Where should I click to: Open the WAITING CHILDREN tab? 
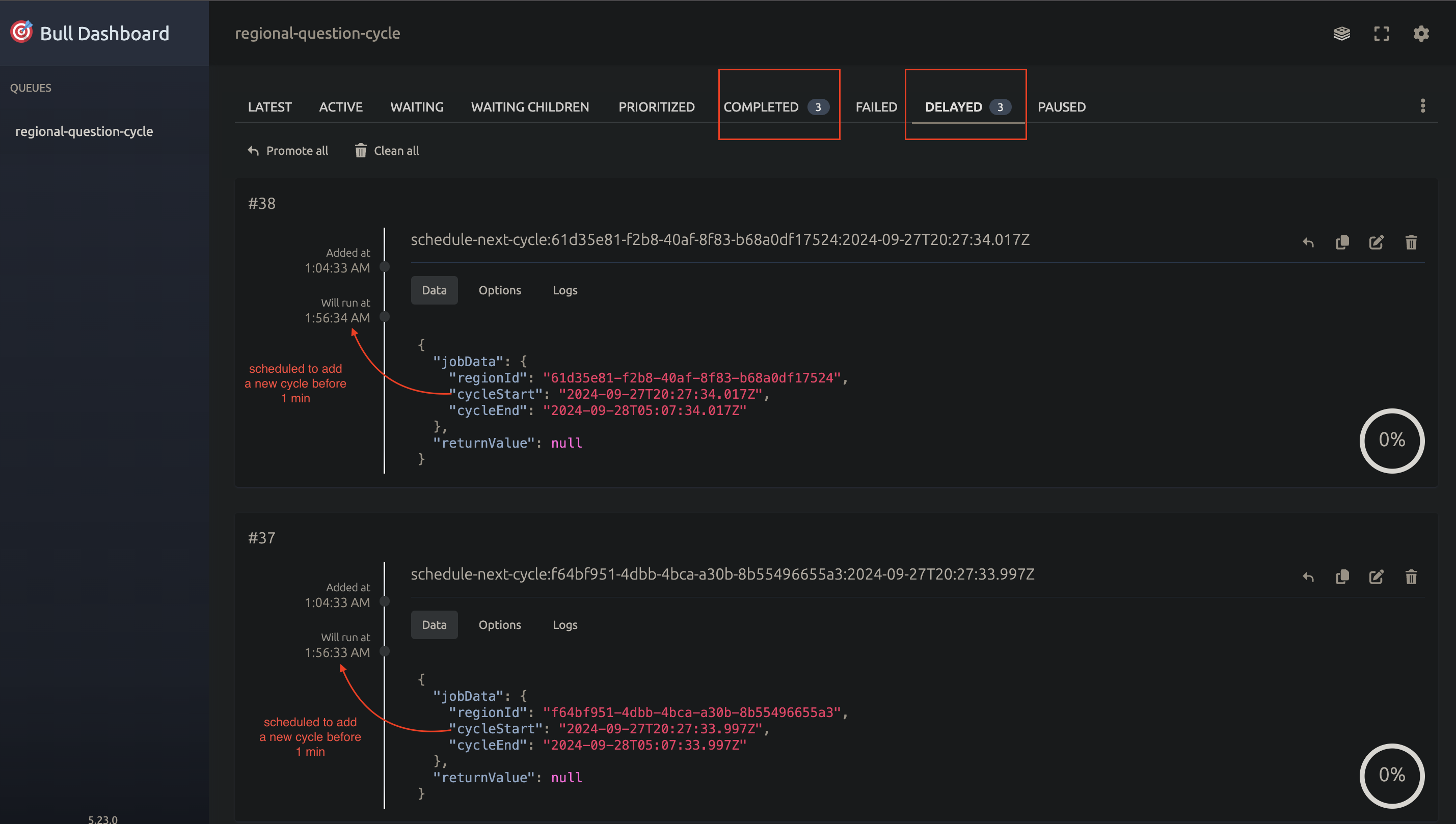point(530,107)
